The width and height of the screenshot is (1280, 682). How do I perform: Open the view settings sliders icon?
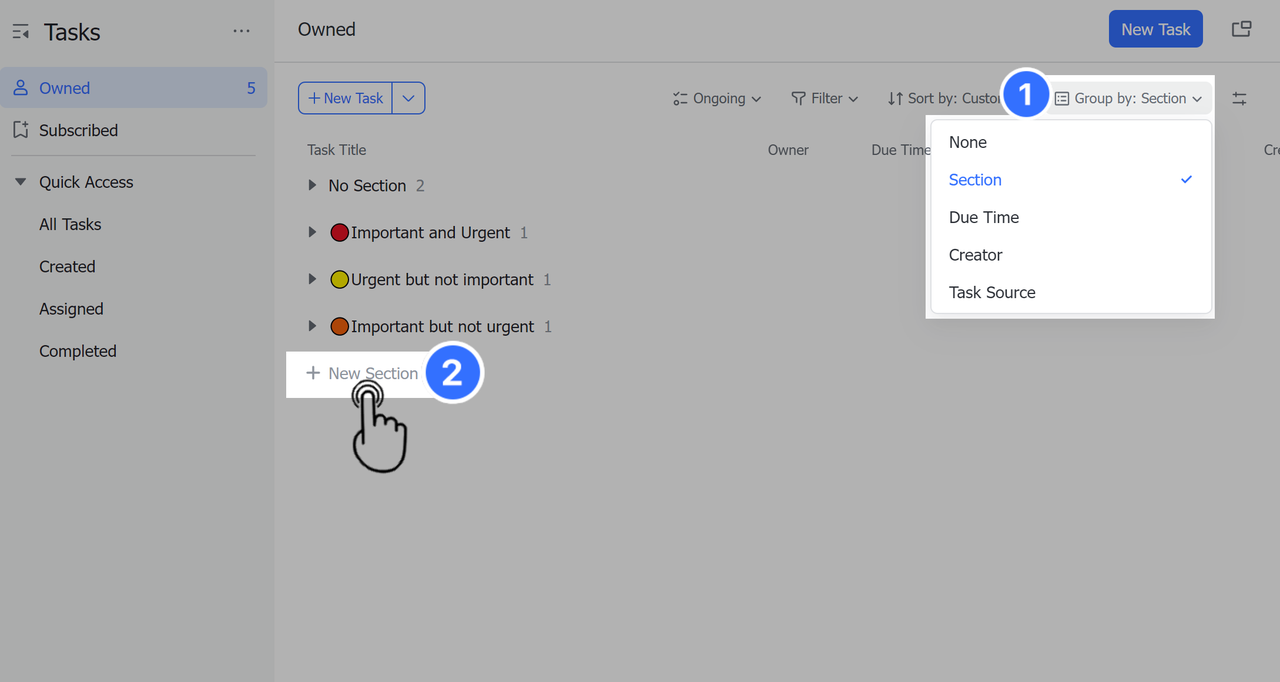tap(1239, 98)
